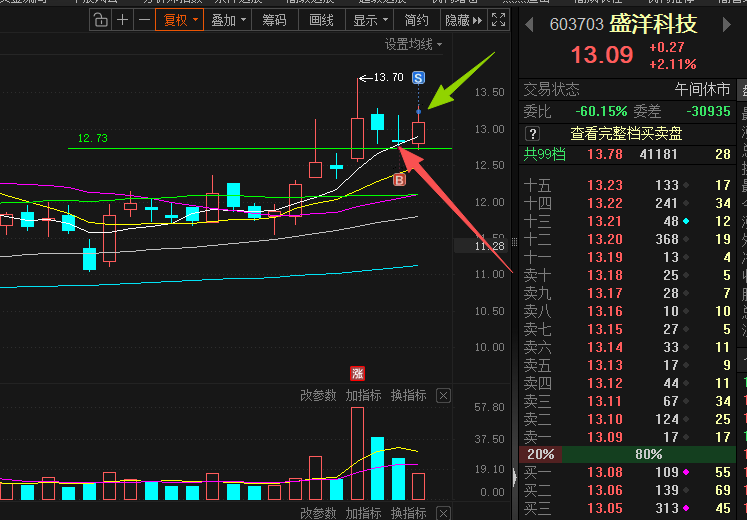Viewport: 747px width, 520px height.
Task: Click the red 涨 marker icon
Action: (x=357, y=373)
